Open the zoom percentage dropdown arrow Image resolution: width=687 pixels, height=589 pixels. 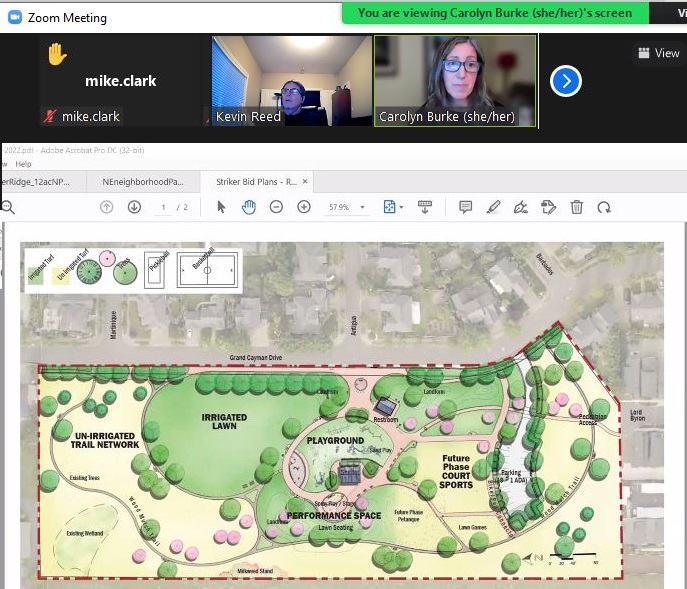tap(362, 207)
